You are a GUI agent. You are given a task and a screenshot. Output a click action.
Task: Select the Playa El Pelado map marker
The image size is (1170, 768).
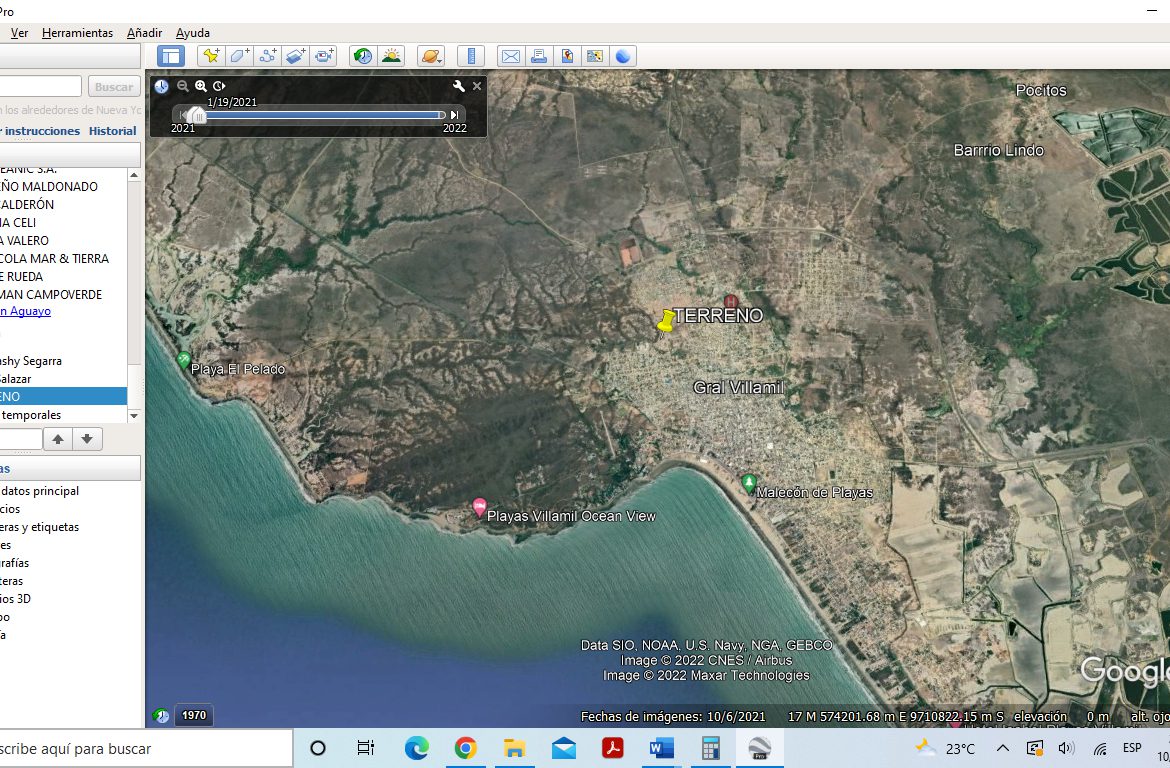(x=184, y=361)
